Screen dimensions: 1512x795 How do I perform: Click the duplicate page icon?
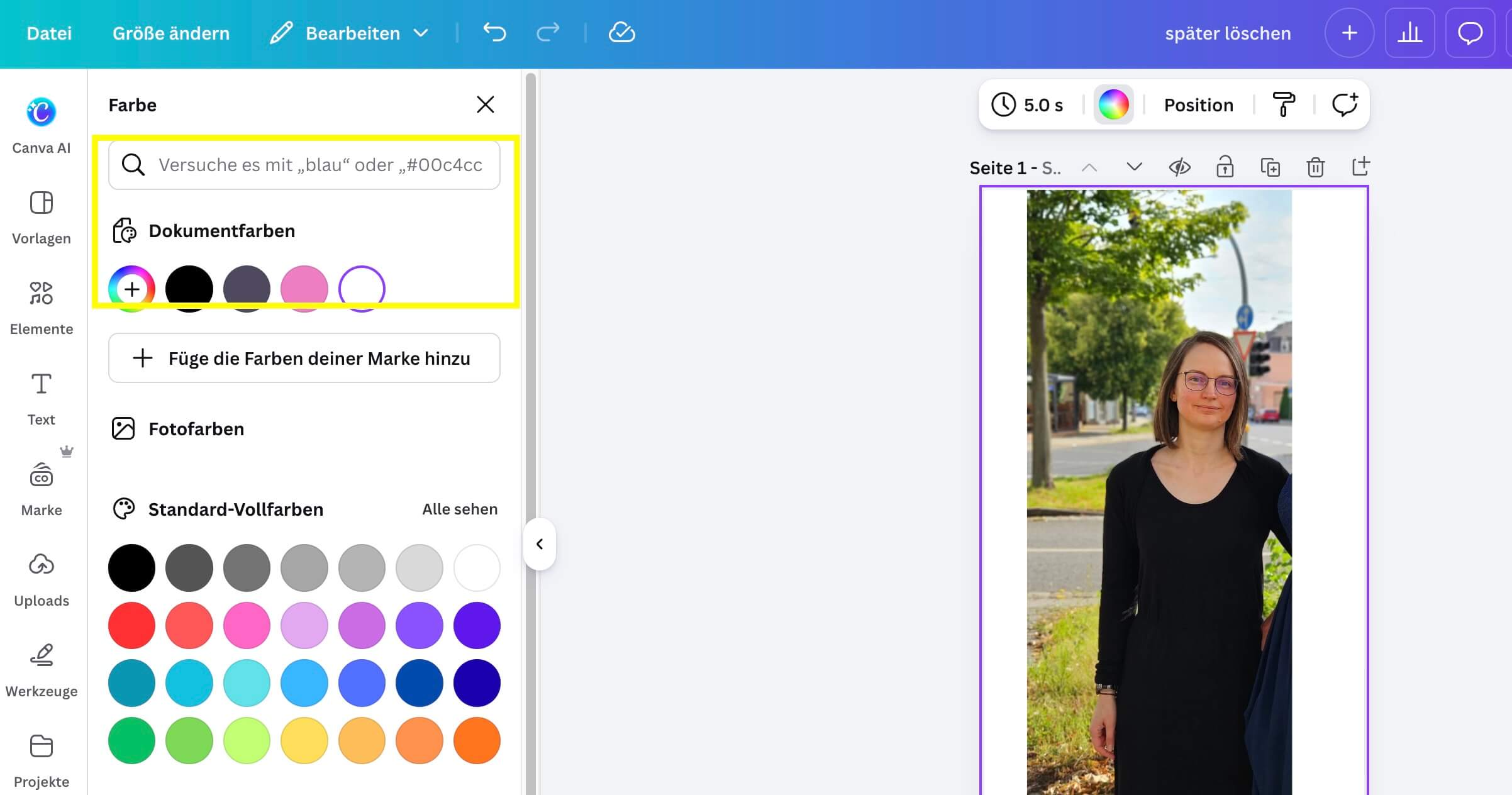(x=1270, y=167)
